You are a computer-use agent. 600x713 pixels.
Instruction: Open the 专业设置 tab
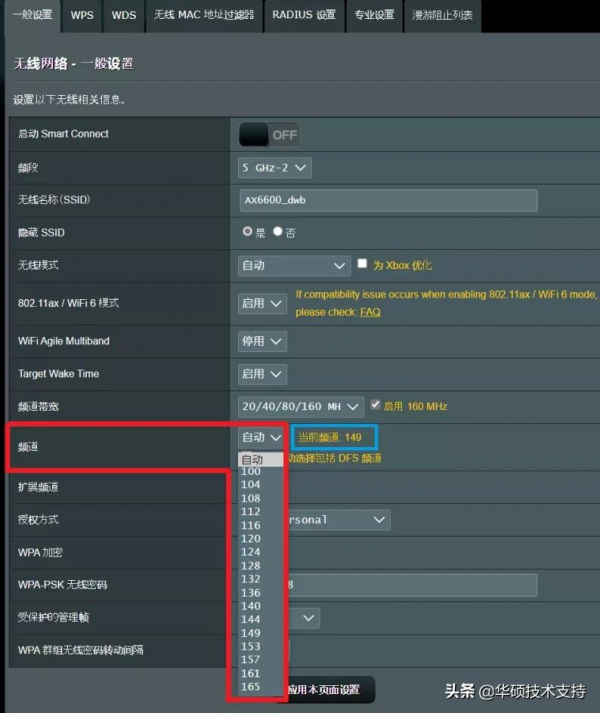374,15
